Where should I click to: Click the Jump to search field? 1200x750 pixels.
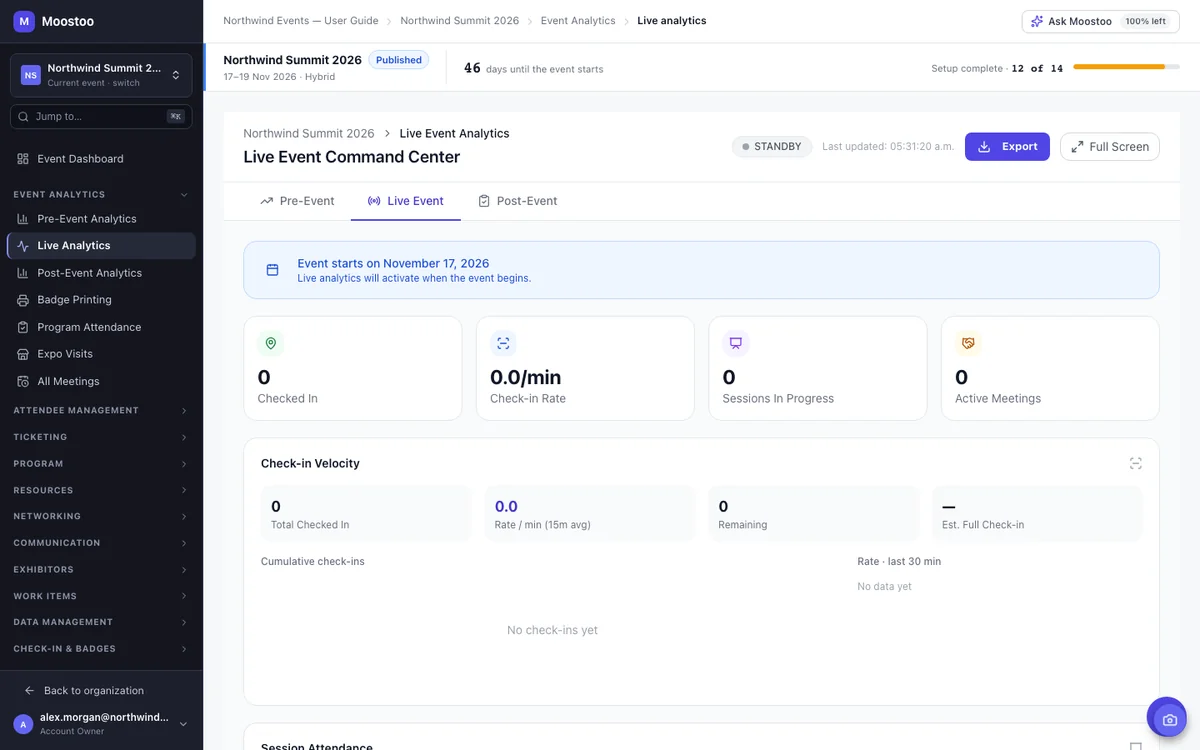point(101,117)
